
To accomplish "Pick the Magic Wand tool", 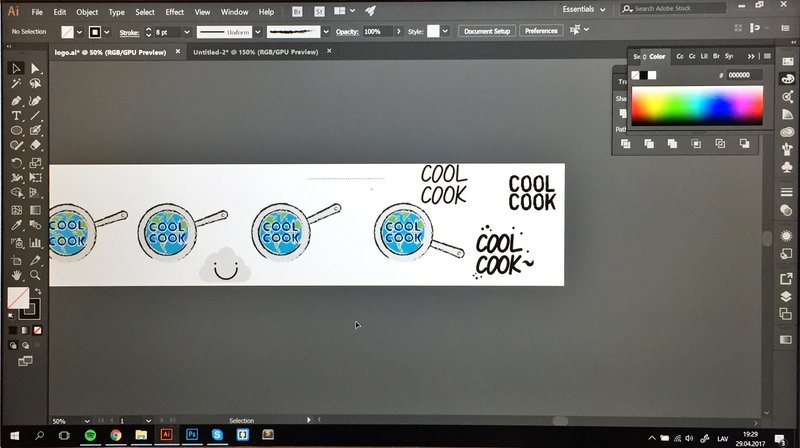I will tap(16, 84).
